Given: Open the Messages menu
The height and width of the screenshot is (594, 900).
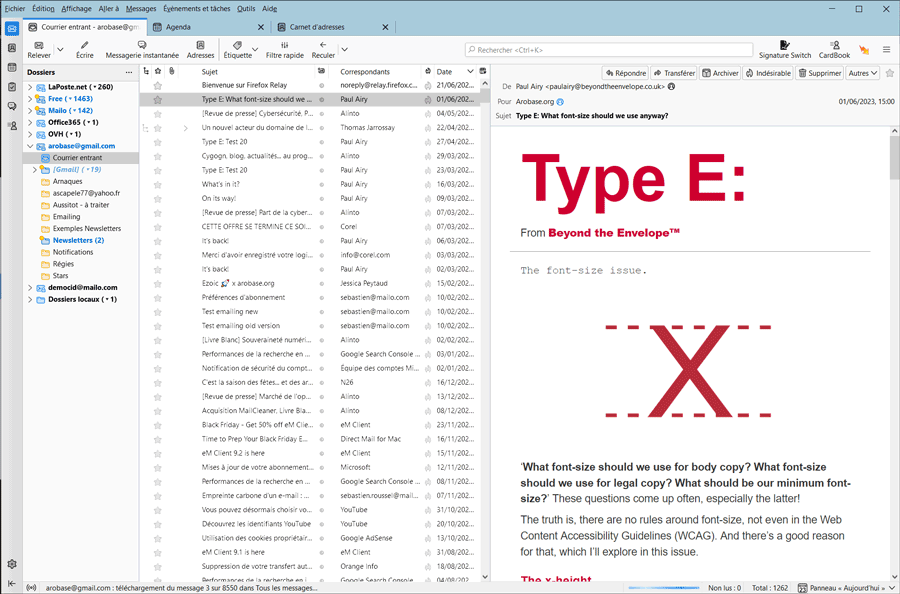Looking at the screenshot, I should 141,9.
